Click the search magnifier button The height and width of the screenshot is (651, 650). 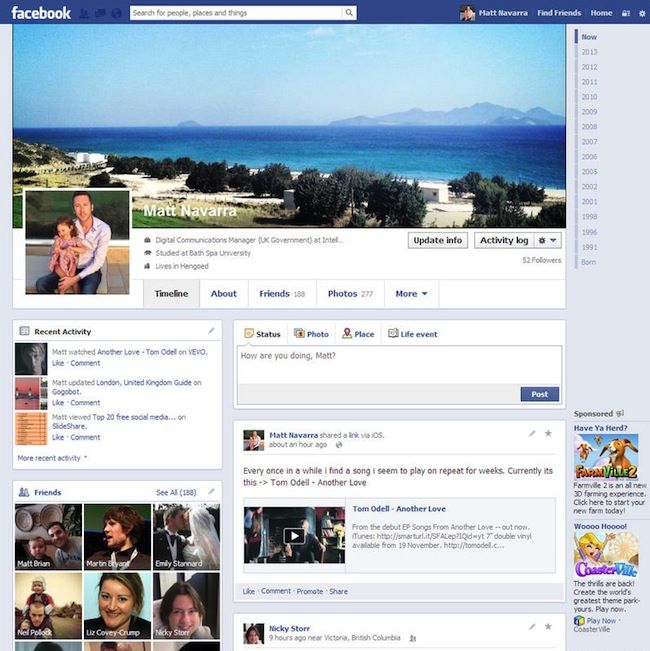pos(349,13)
